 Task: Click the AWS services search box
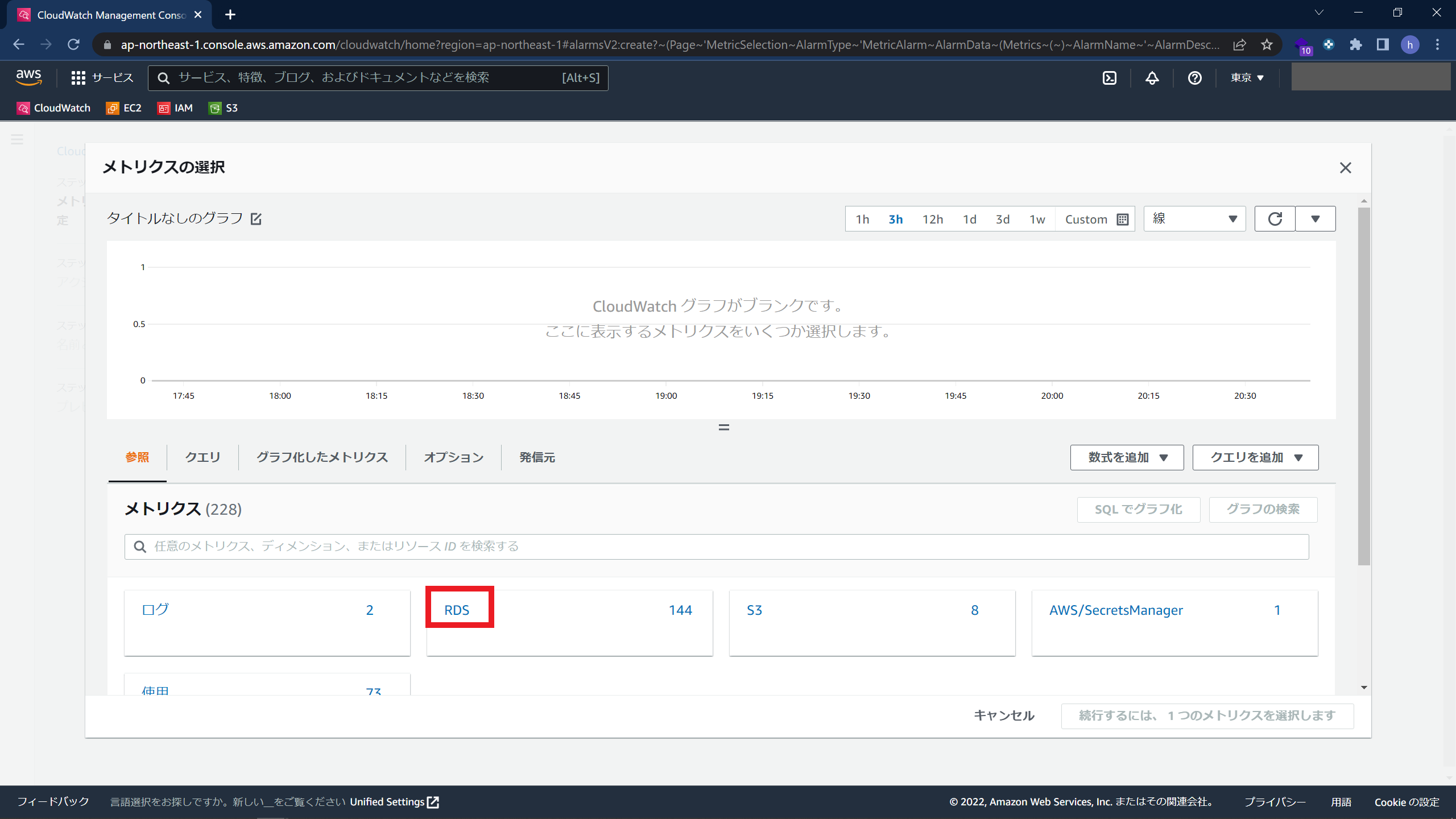point(378,78)
